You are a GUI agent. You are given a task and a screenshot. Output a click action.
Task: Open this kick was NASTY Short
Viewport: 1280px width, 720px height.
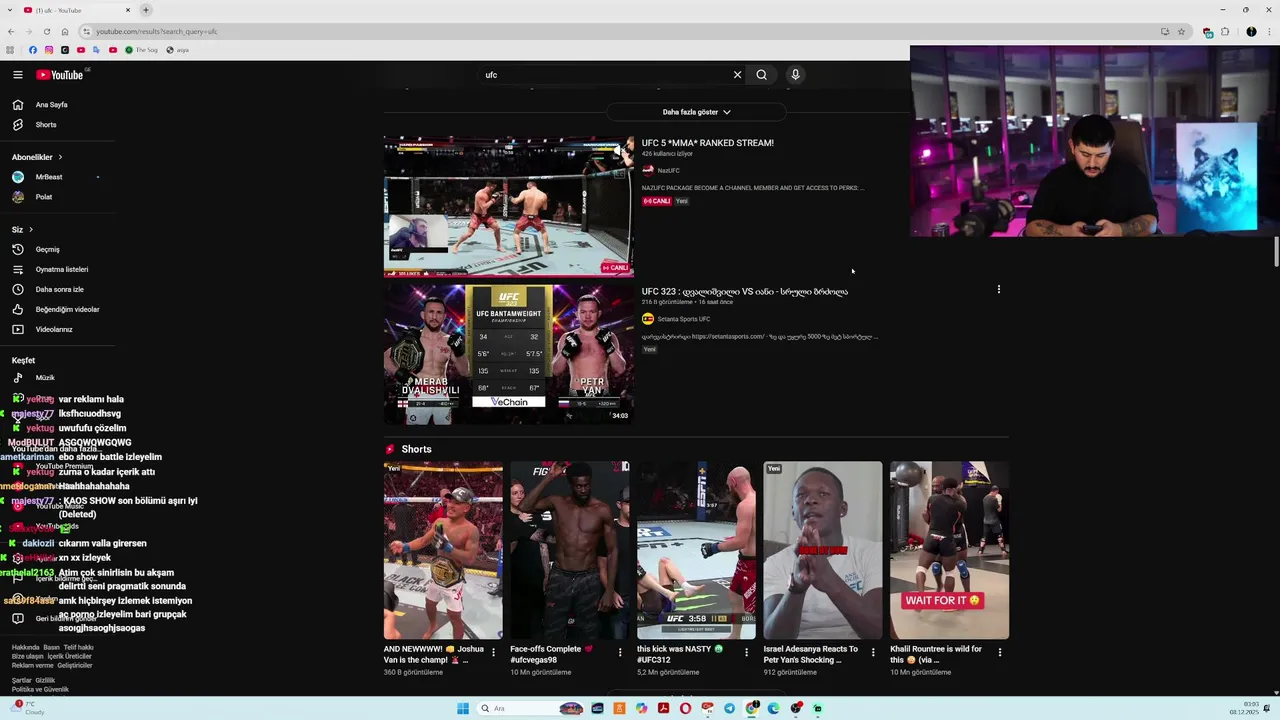[x=696, y=550]
